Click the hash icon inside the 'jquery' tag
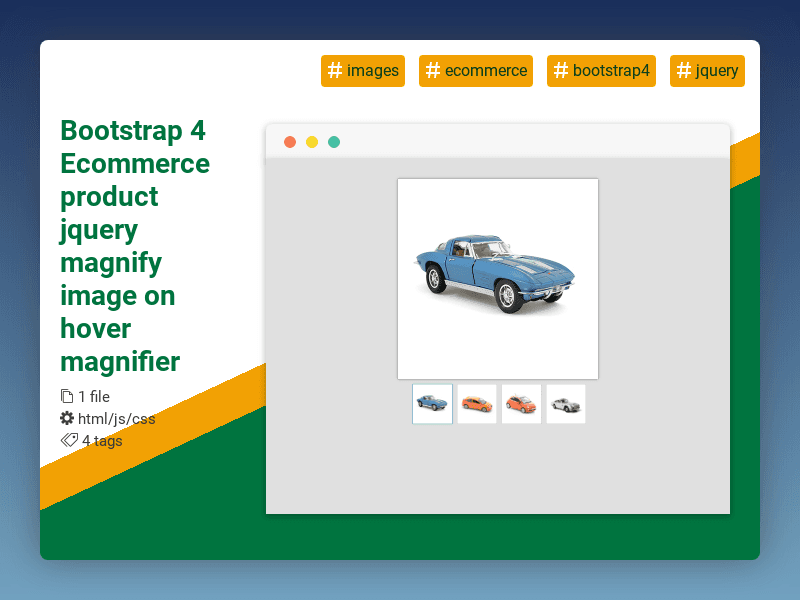This screenshot has width=800, height=600. (684, 71)
